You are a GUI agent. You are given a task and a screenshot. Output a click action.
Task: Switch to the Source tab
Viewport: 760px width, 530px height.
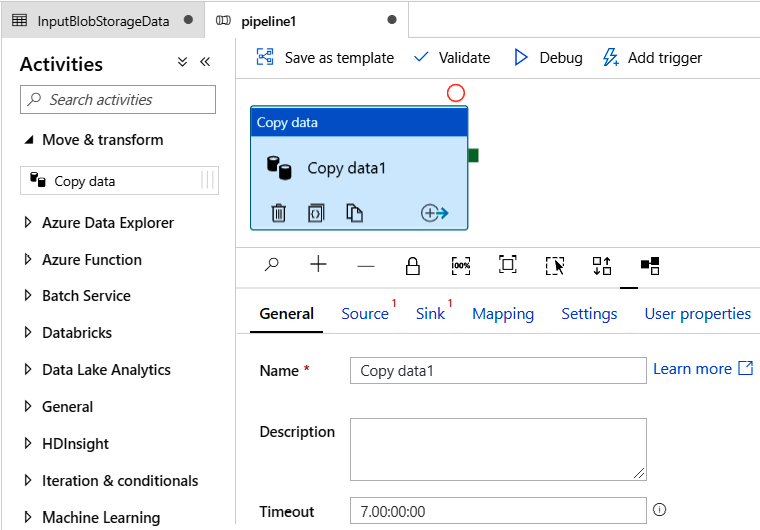click(365, 314)
